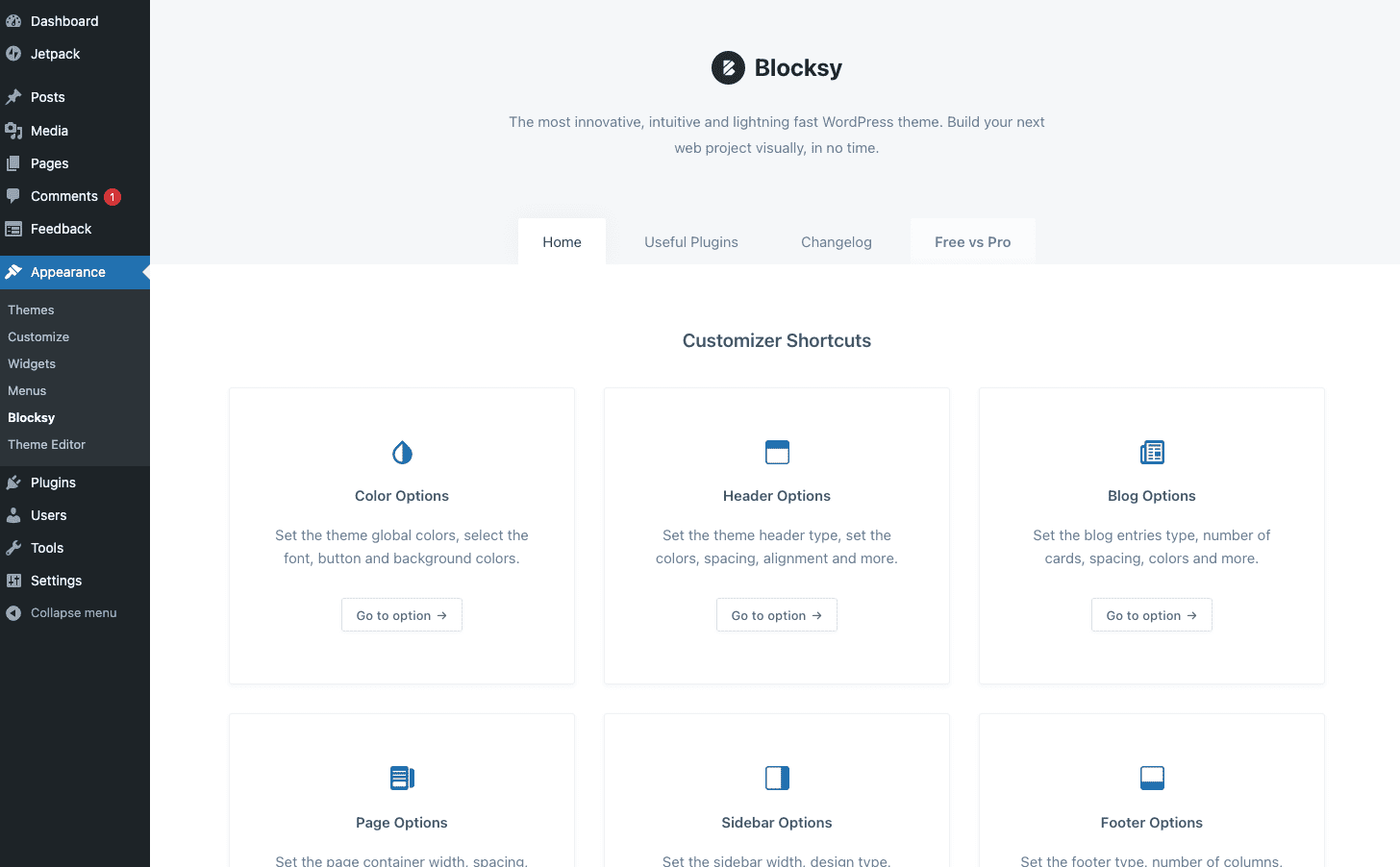Image resolution: width=1400 pixels, height=867 pixels.
Task: Click the Jetpack icon in sidebar
Action: click(x=13, y=54)
